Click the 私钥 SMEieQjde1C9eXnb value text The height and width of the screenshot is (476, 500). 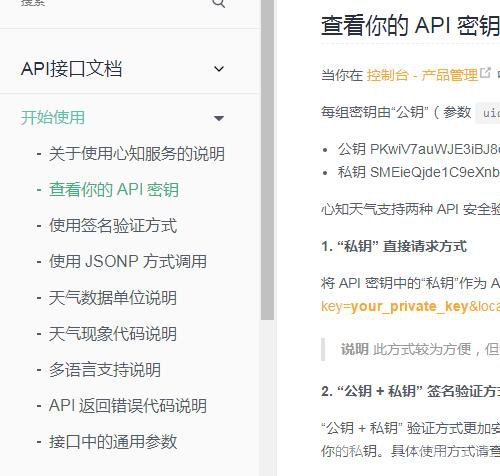tap(419, 172)
